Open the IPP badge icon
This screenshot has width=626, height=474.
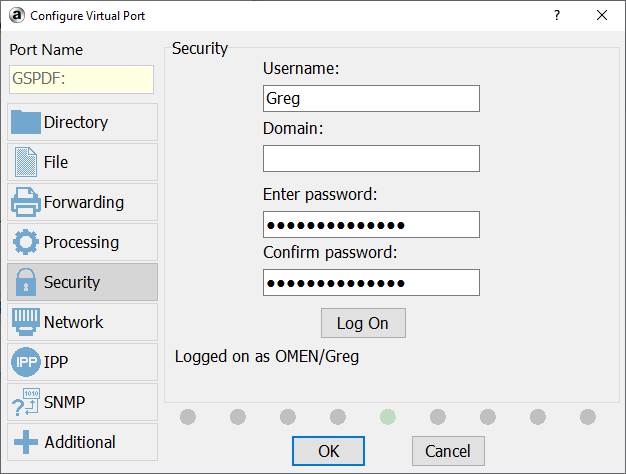coord(26,362)
